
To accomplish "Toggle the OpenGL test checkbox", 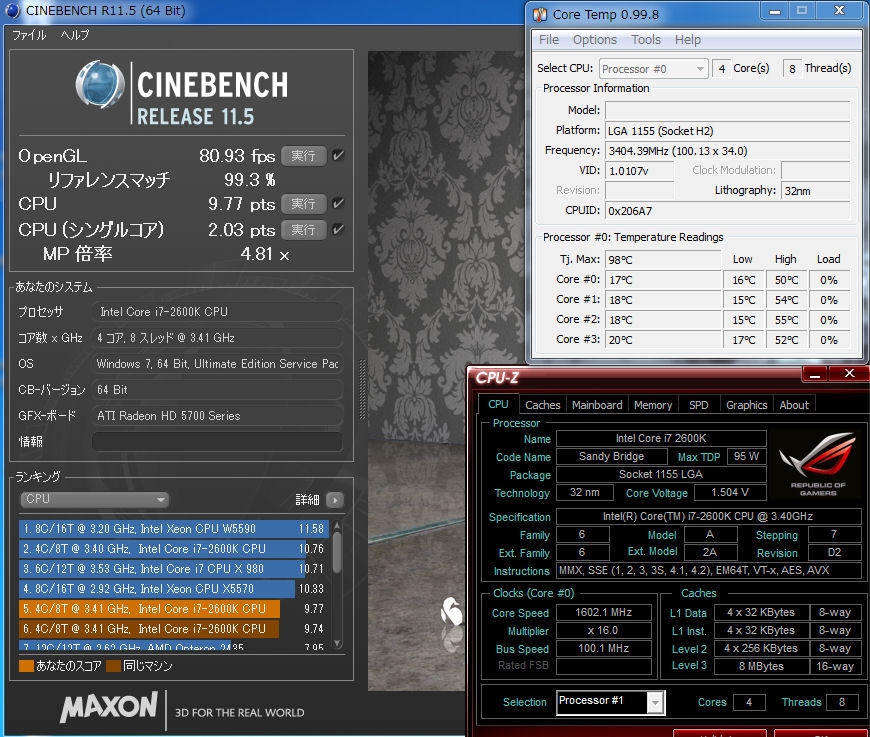I will tap(337, 155).
